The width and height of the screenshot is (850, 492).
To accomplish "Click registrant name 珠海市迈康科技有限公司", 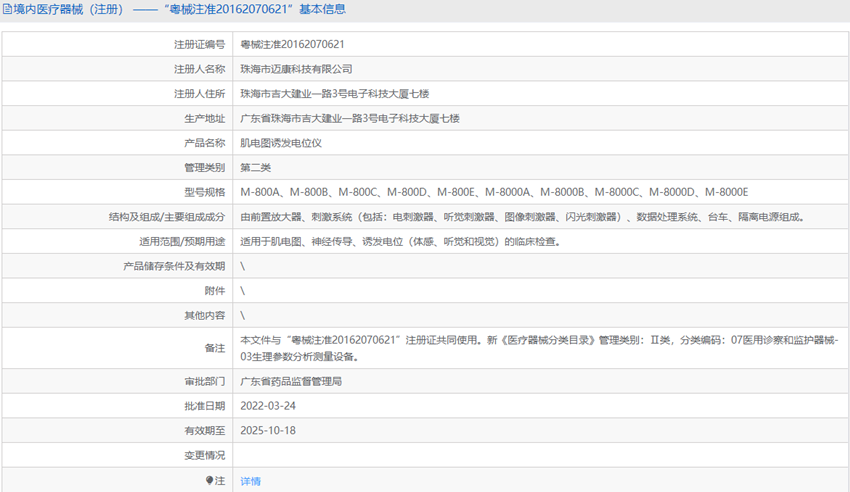I will (296, 69).
